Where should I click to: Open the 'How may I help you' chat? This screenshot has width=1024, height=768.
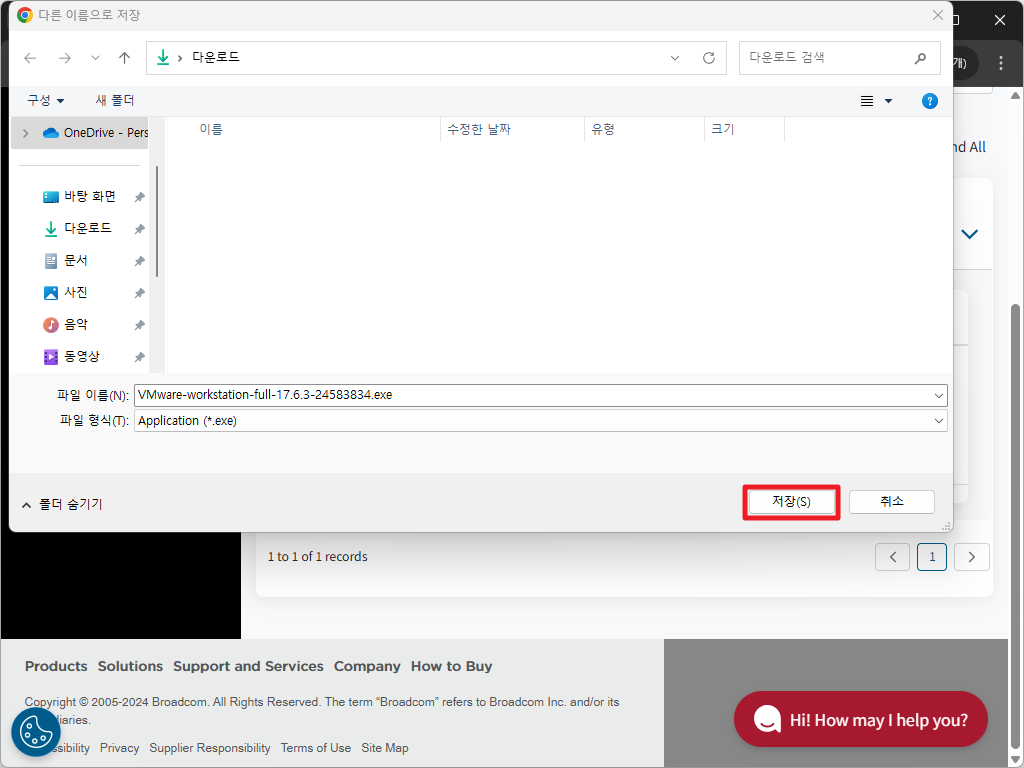[x=860, y=720]
